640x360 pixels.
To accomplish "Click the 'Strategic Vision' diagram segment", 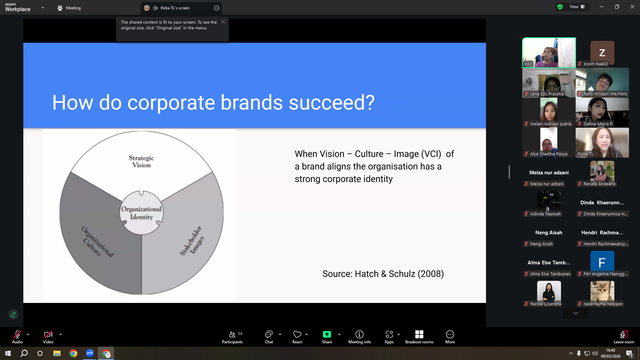I will pyautogui.click(x=141, y=161).
